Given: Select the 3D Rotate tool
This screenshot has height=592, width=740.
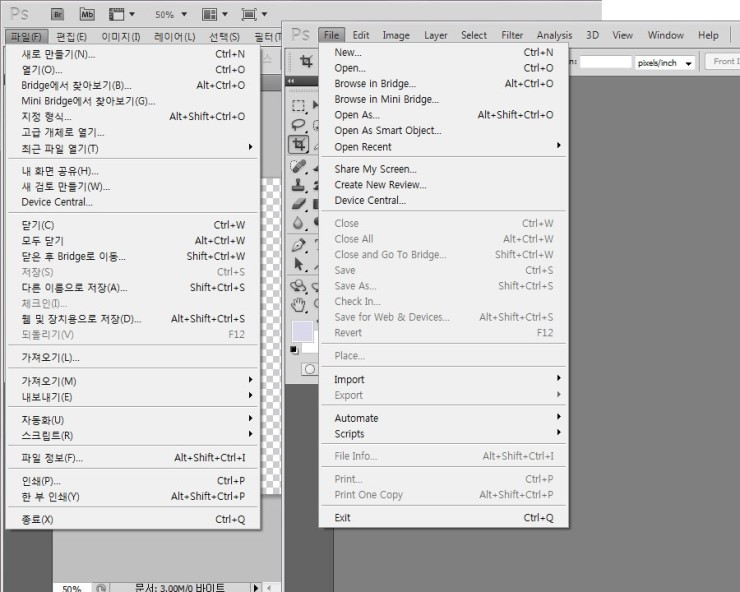Looking at the screenshot, I should [298, 286].
